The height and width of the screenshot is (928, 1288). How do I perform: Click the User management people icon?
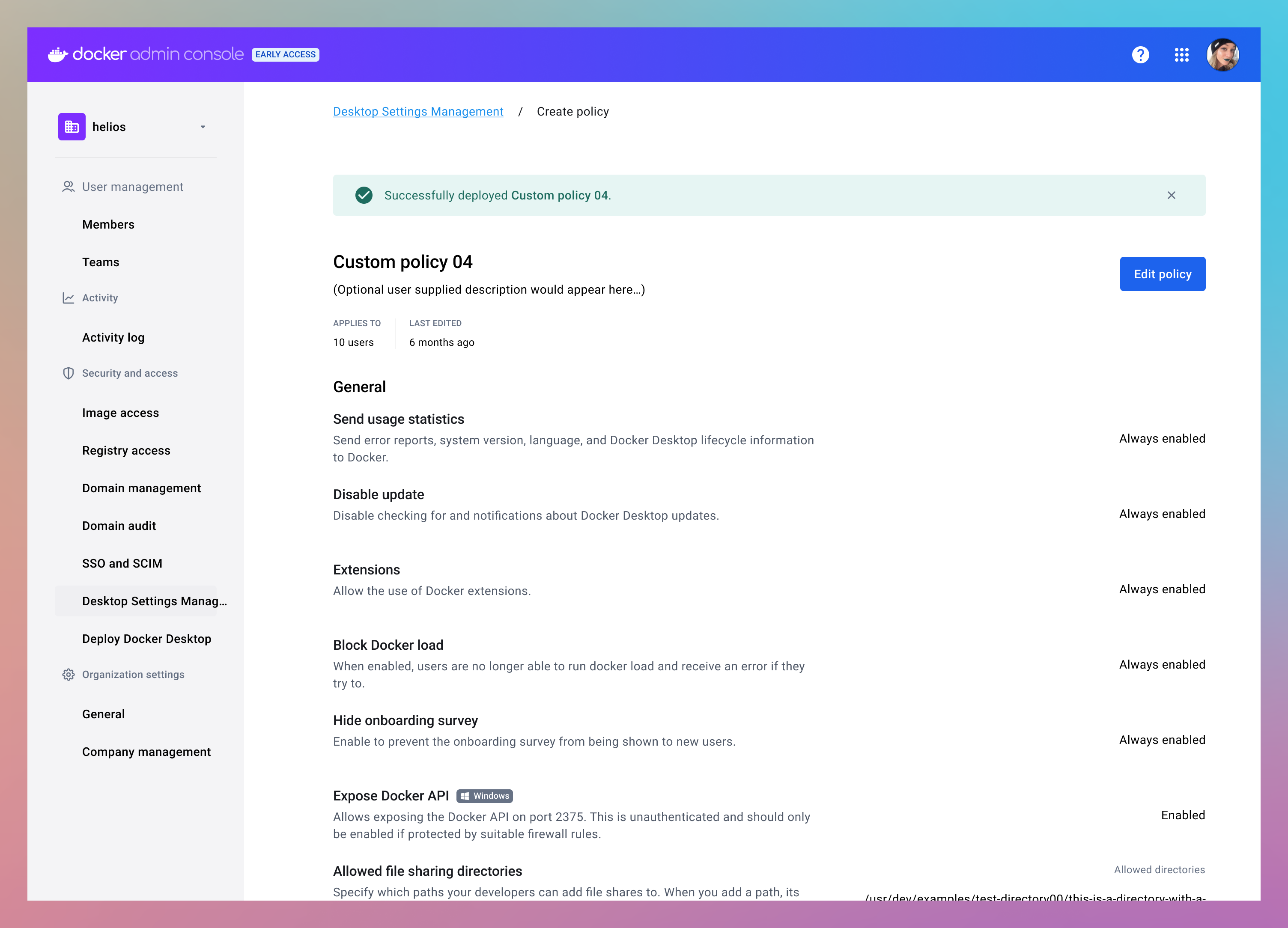click(x=68, y=187)
